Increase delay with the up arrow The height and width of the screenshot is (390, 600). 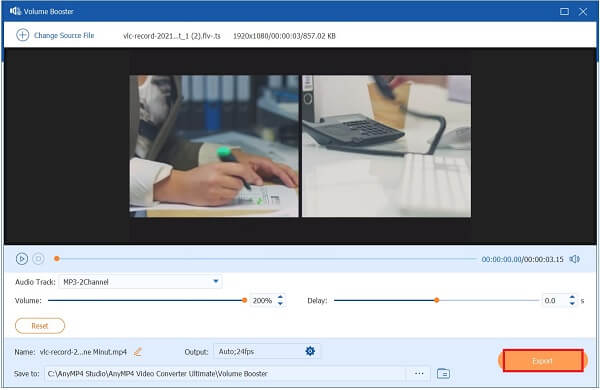pyautogui.click(x=572, y=297)
